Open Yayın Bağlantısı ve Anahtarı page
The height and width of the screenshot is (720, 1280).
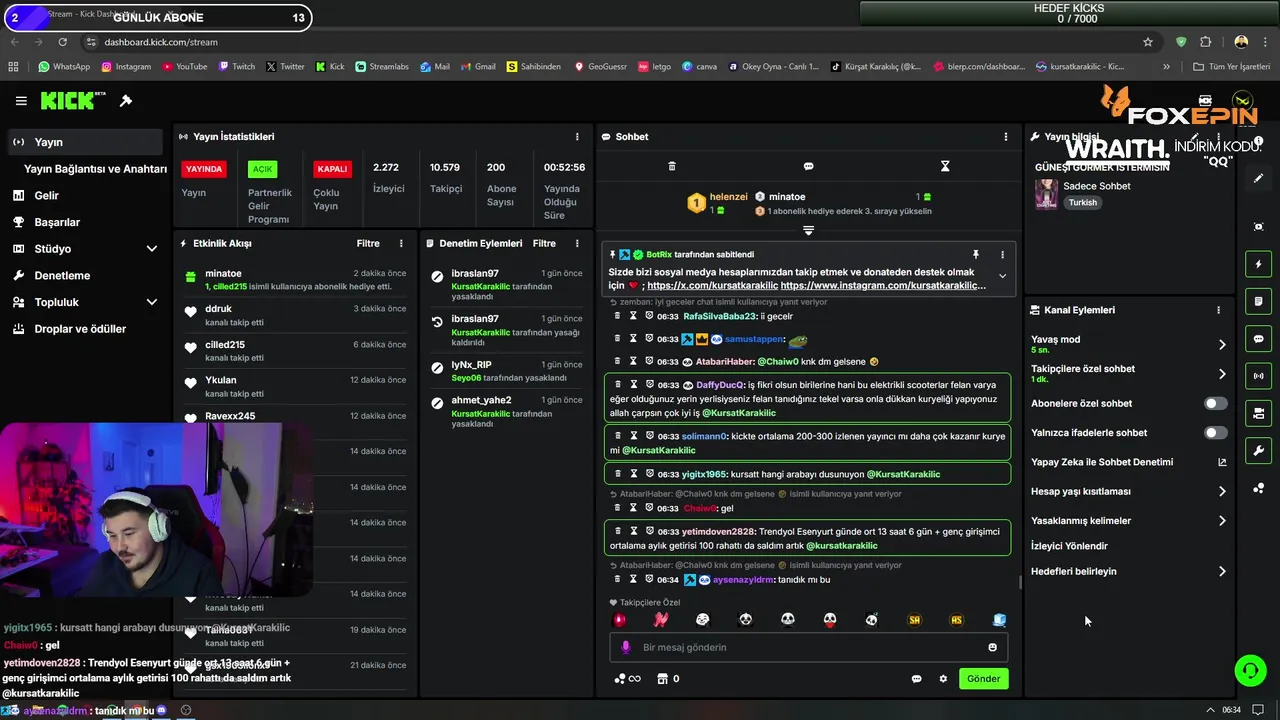tap(95, 169)
